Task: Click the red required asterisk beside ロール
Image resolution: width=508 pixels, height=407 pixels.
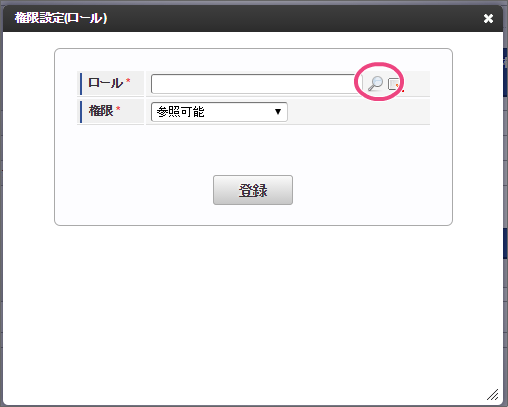Action: point(128,81)
